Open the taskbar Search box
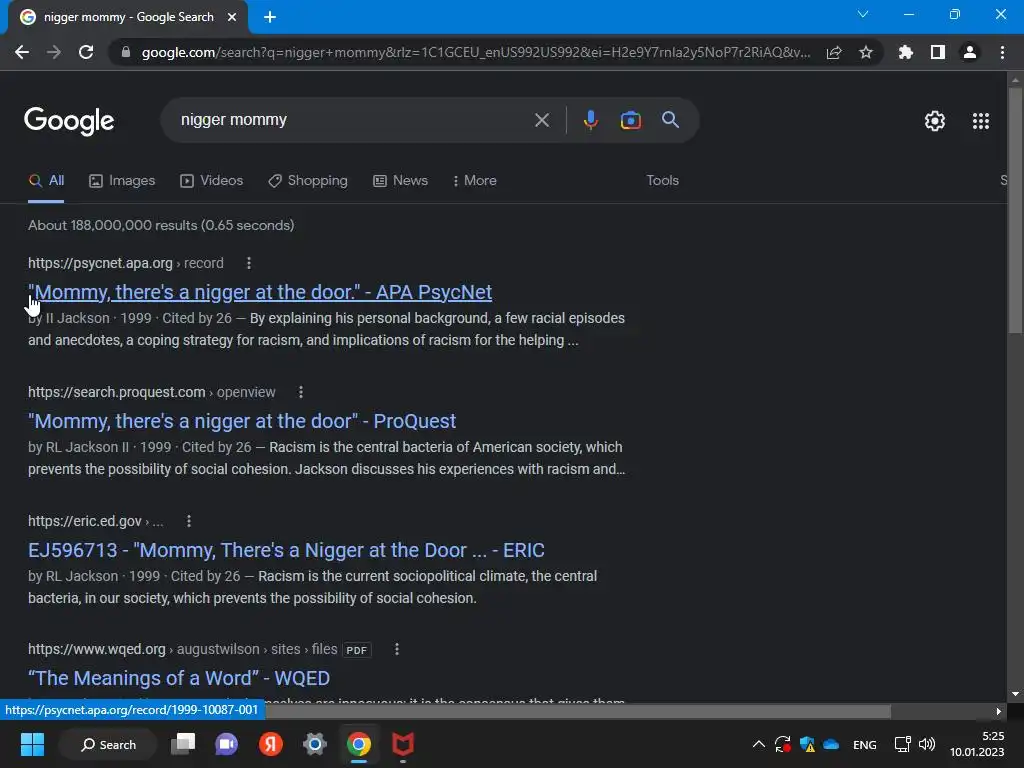Image resolution: width=1024 pixels, height=768 pixels. 108,744
